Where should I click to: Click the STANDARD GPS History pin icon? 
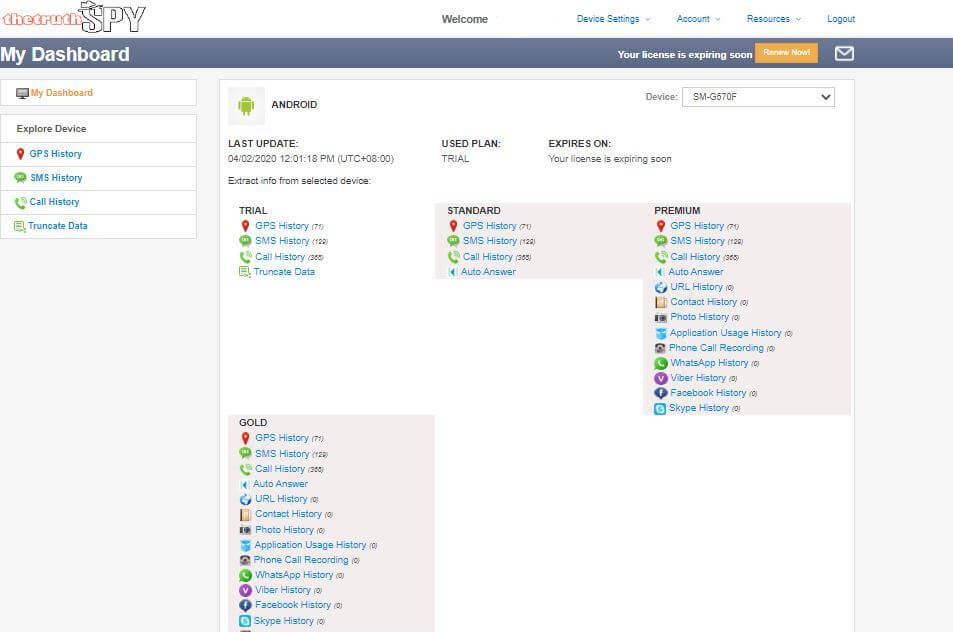(x=453, y=226)
